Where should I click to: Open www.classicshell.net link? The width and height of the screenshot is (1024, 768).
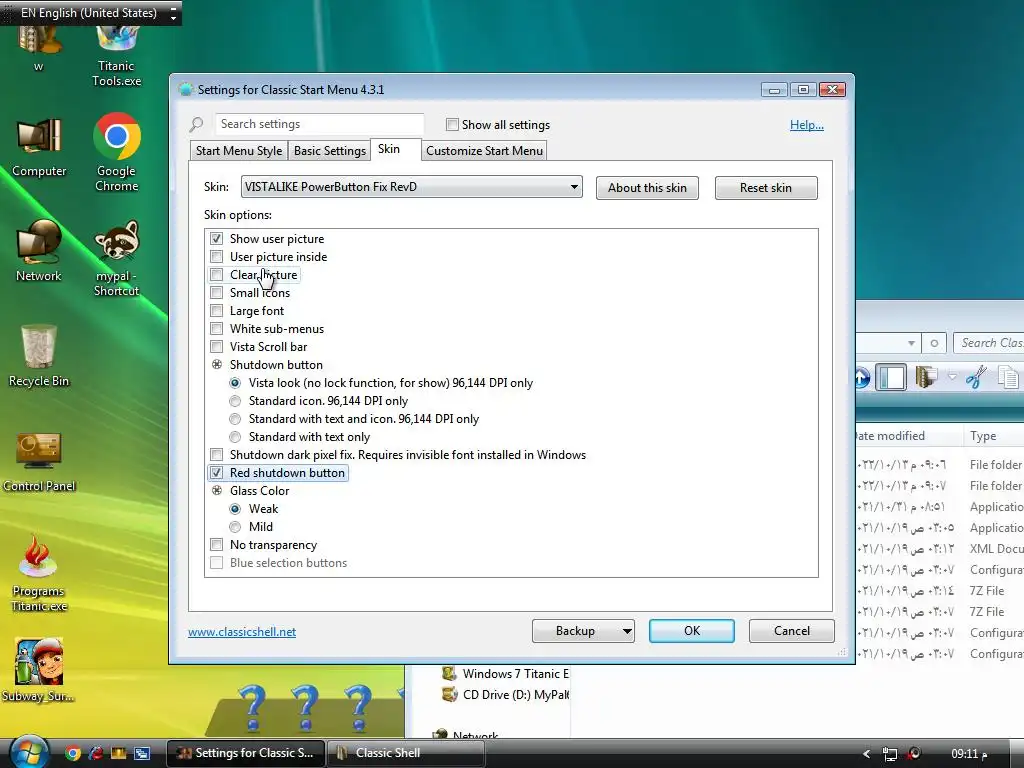pyautogui.click(x=242, y=632)
